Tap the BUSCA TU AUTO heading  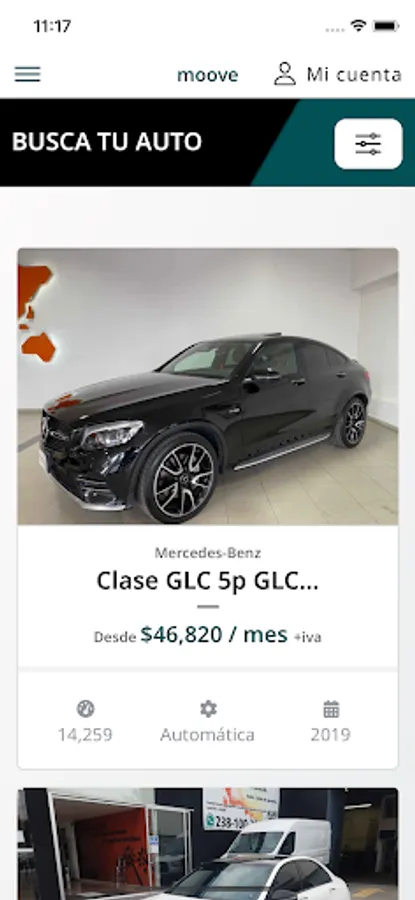[107, 142]
